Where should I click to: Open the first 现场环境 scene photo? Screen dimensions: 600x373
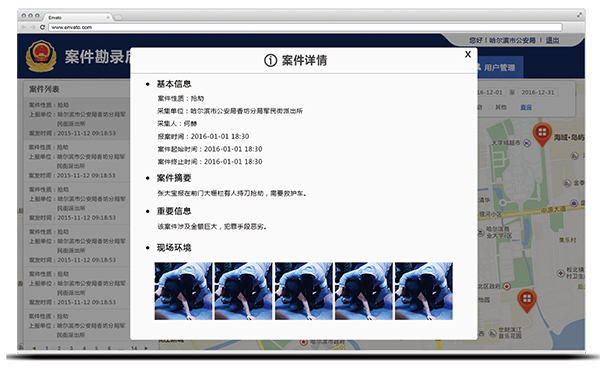183,291
